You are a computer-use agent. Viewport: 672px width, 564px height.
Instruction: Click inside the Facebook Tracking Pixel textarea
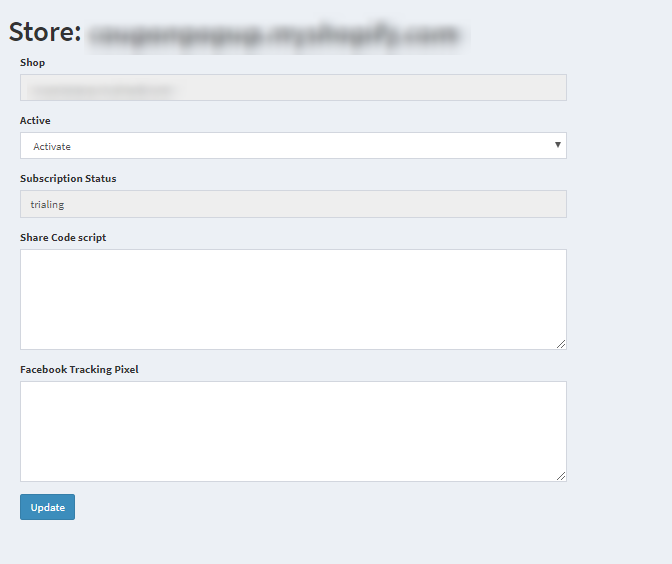[x=293, y=432]
